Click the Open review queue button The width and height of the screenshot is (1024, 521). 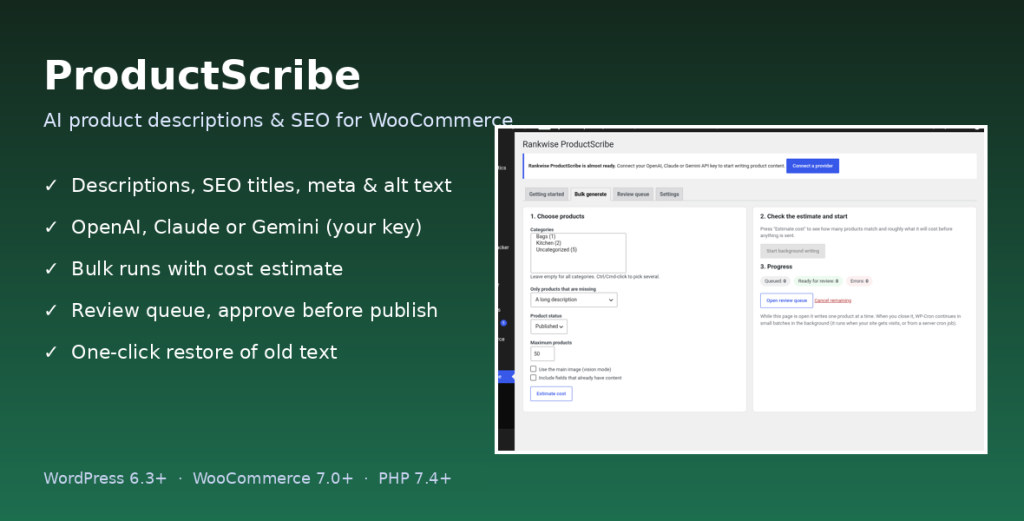(x=786, y=300)
